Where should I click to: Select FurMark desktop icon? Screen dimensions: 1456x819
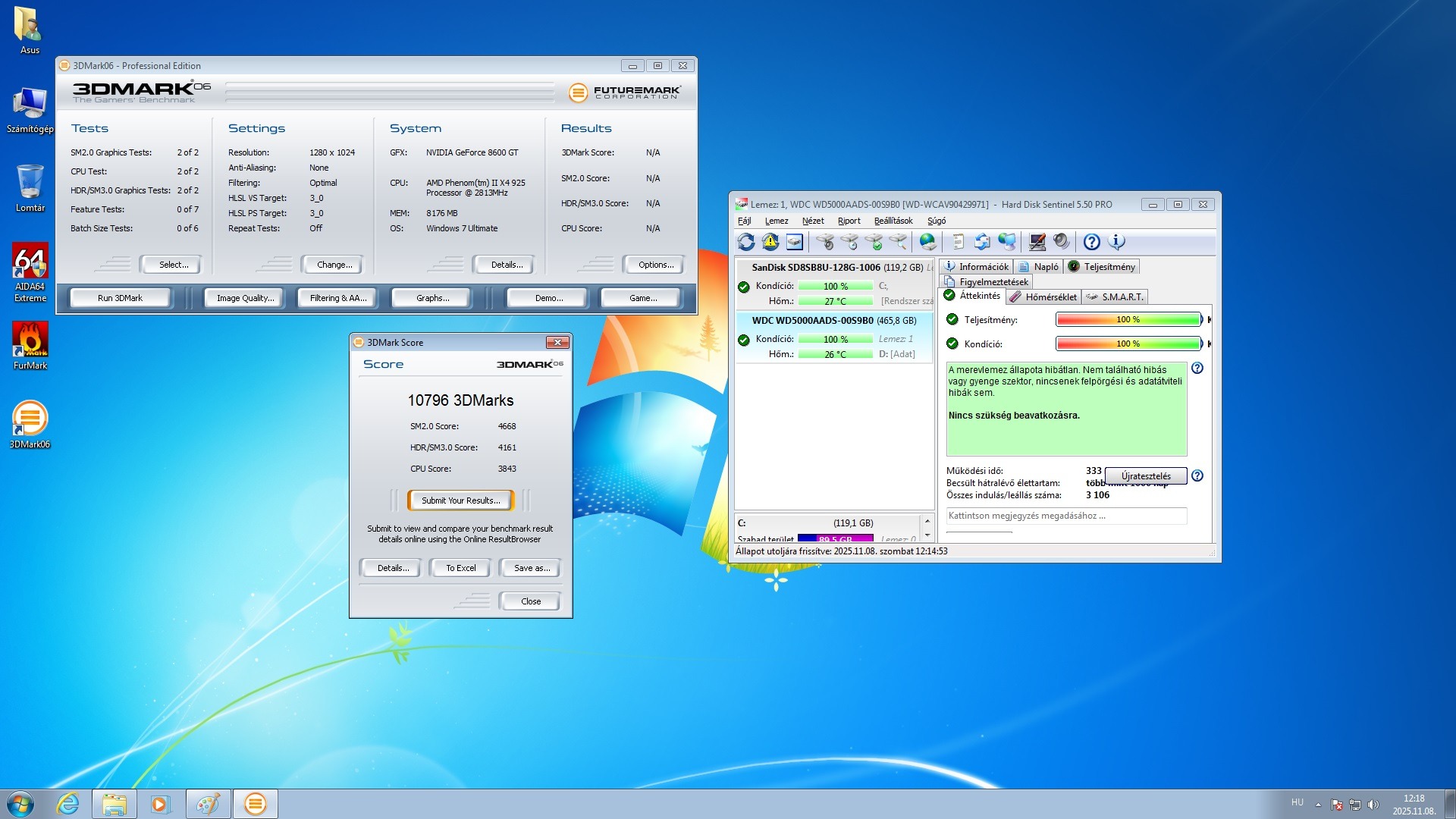click(x=30, y=345)
